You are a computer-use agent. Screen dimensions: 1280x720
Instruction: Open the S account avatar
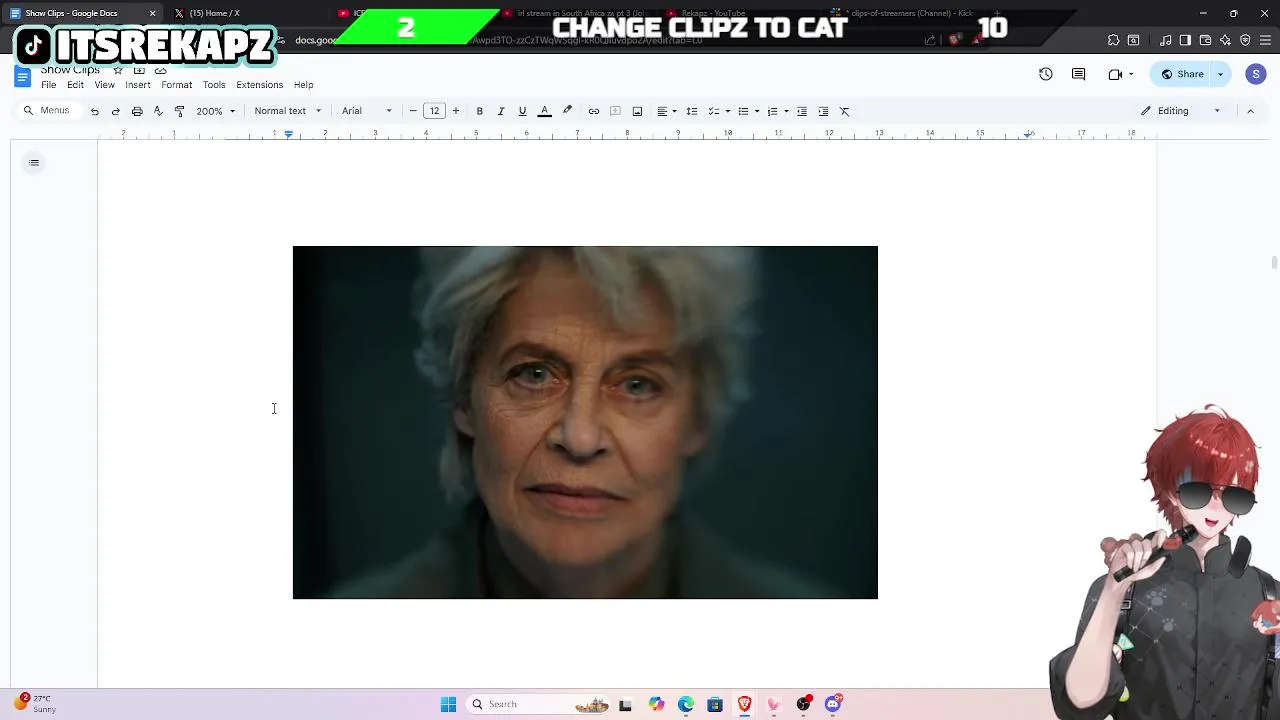[x=1256, y=74]
